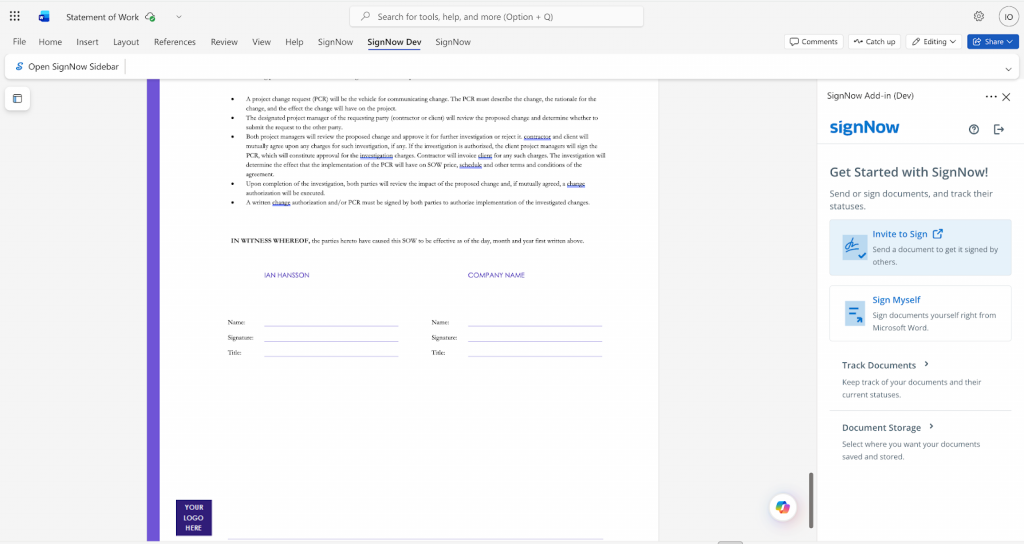Click the search box for tools and help
The image size is (1024, 544).
click(x=496, y=16)
